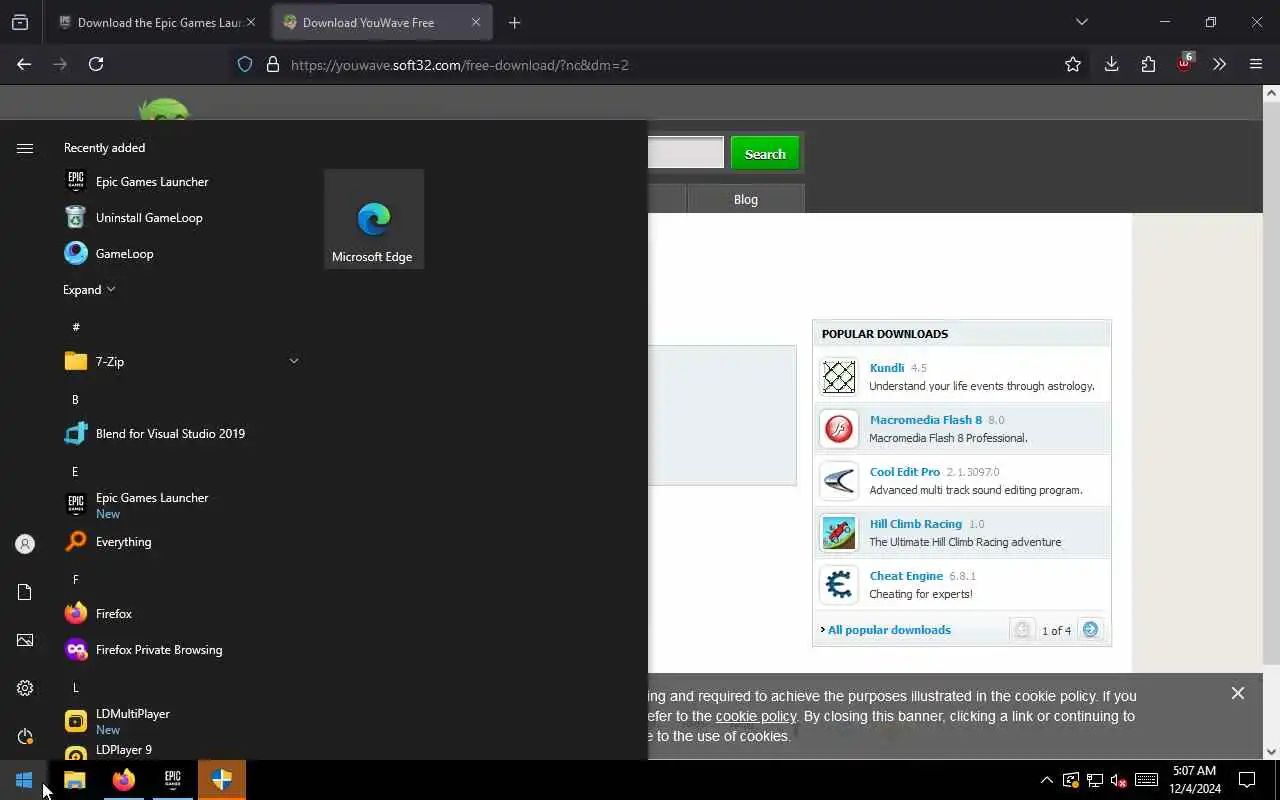Expand the Recently added list

pyautogui.click(x=89, y=290)
